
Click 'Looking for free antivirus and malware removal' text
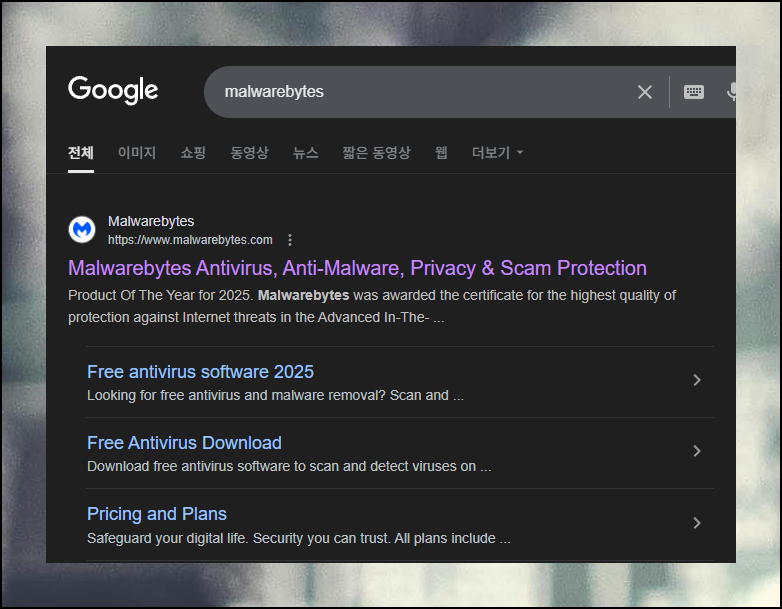point(275,396)
